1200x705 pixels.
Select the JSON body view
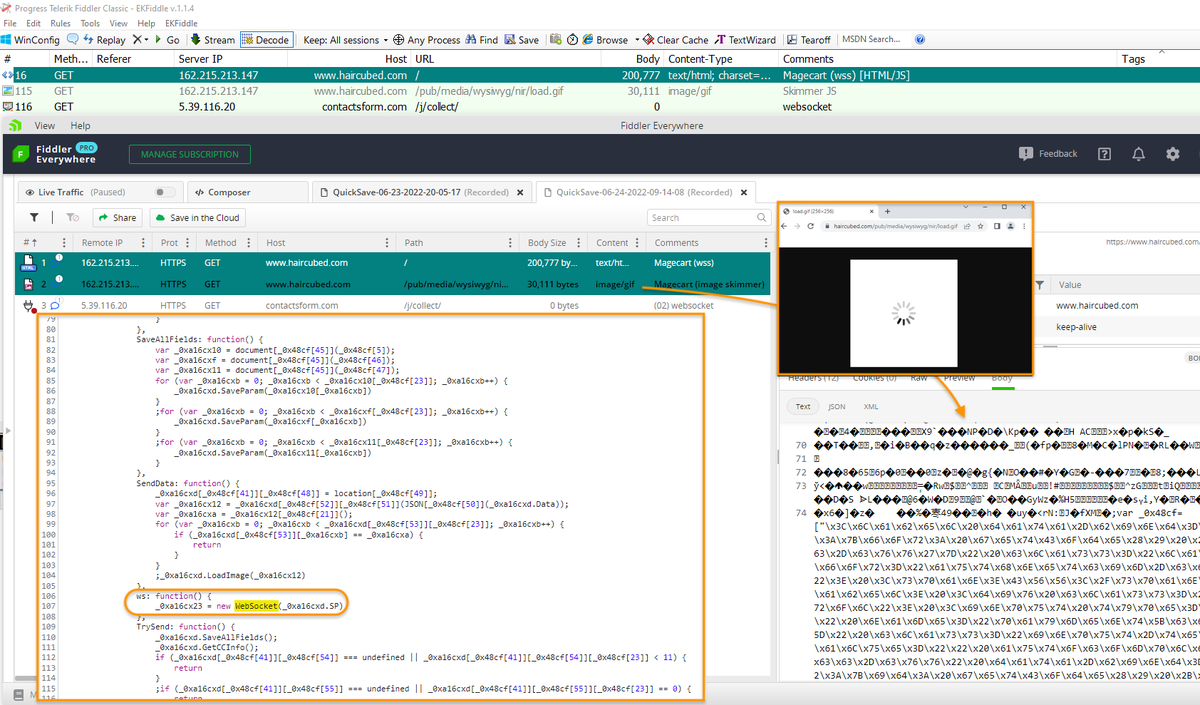pos(836,407)
